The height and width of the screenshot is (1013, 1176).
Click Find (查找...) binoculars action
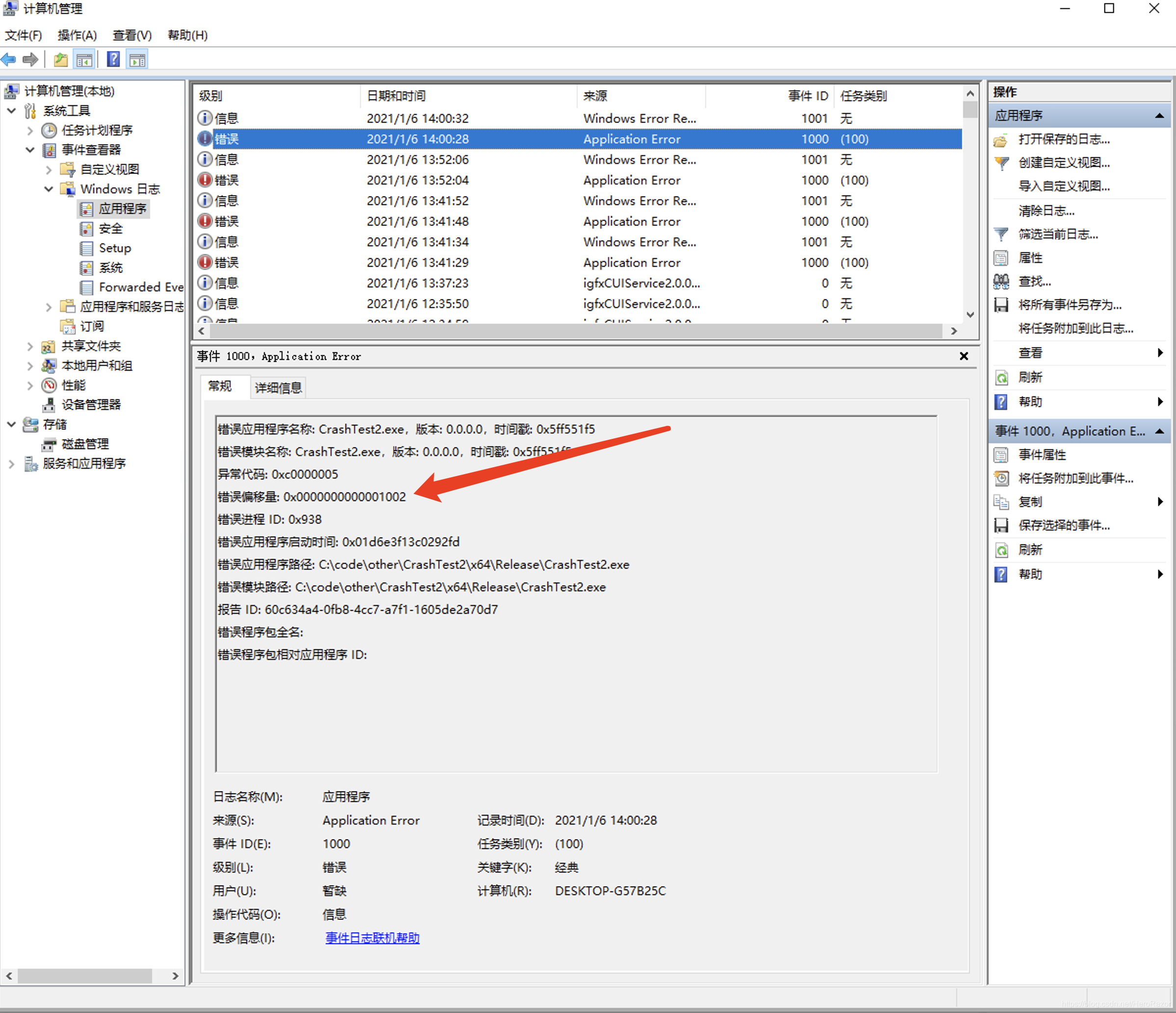1034,281
